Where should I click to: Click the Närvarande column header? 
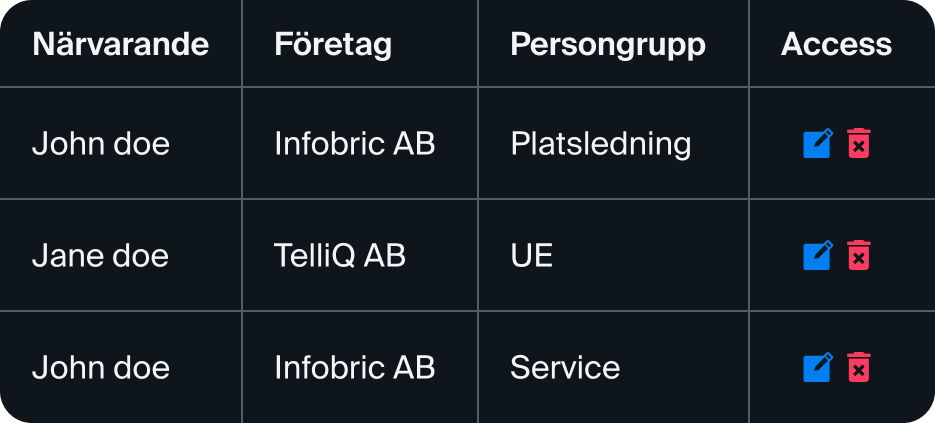click(x=120, y=44)
